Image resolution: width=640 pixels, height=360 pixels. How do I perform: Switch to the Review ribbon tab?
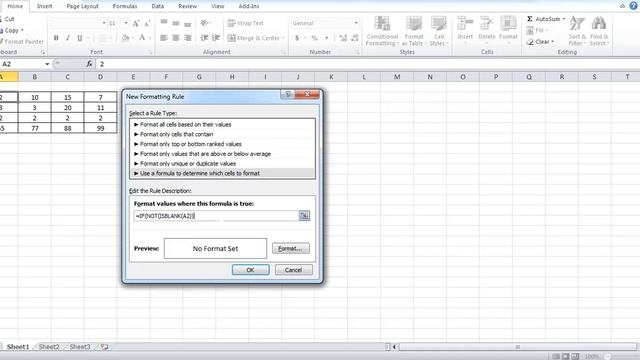click(x=187, y=6)
